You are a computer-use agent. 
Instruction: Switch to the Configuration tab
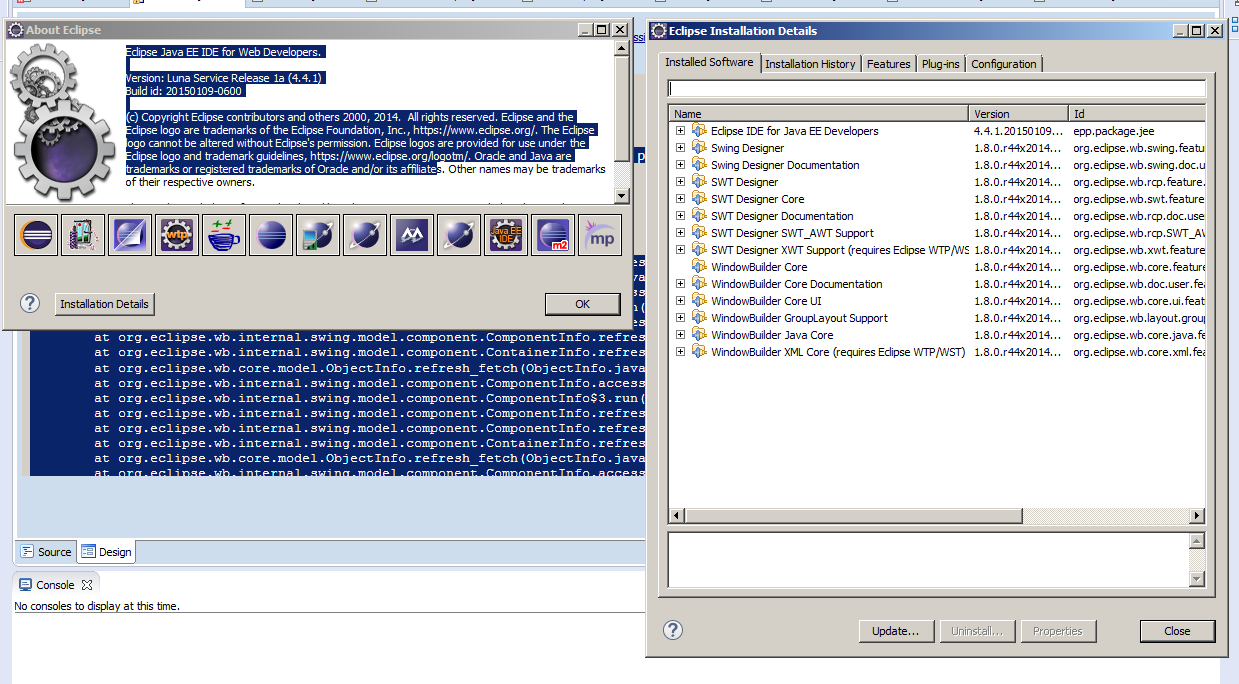point(1003,64)
